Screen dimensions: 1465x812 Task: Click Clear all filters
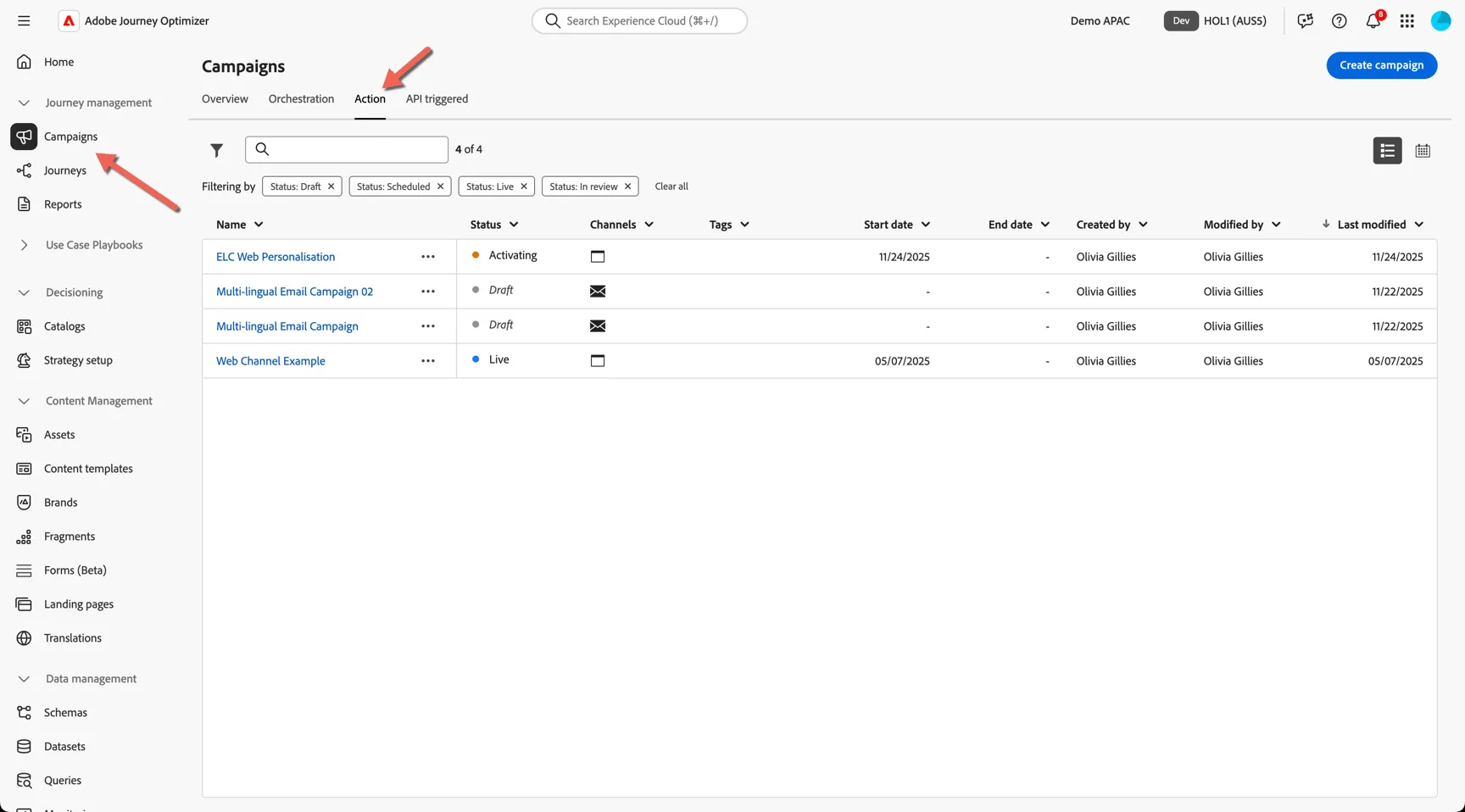671,186
